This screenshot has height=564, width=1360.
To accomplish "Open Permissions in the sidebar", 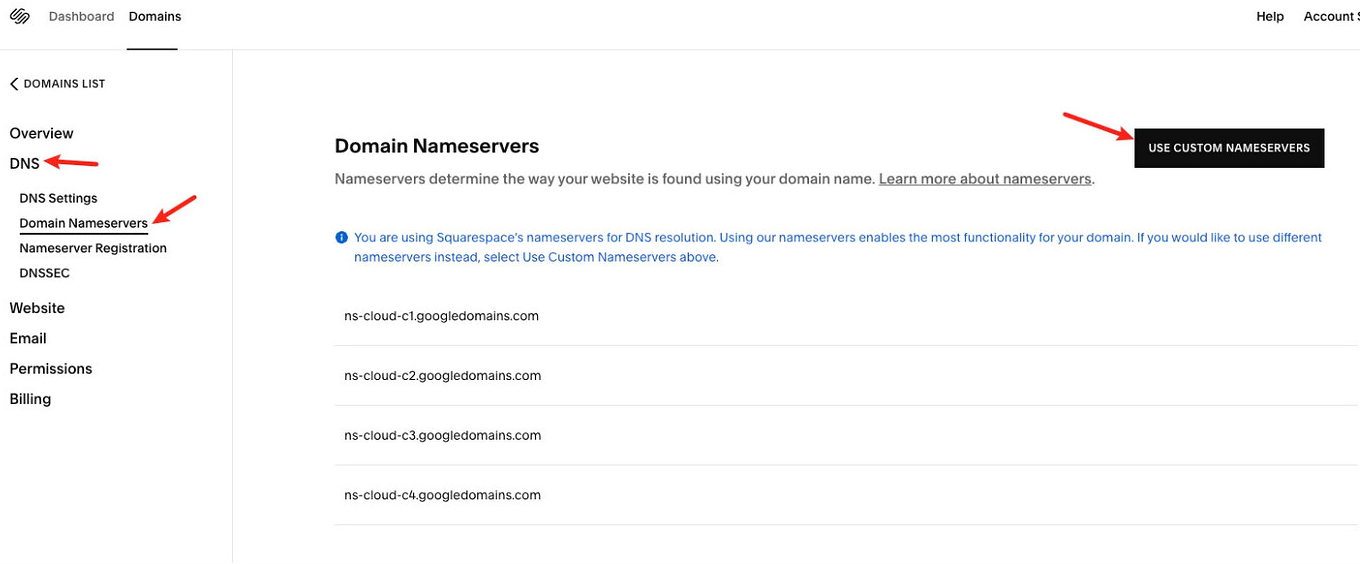I will [51, 368].
